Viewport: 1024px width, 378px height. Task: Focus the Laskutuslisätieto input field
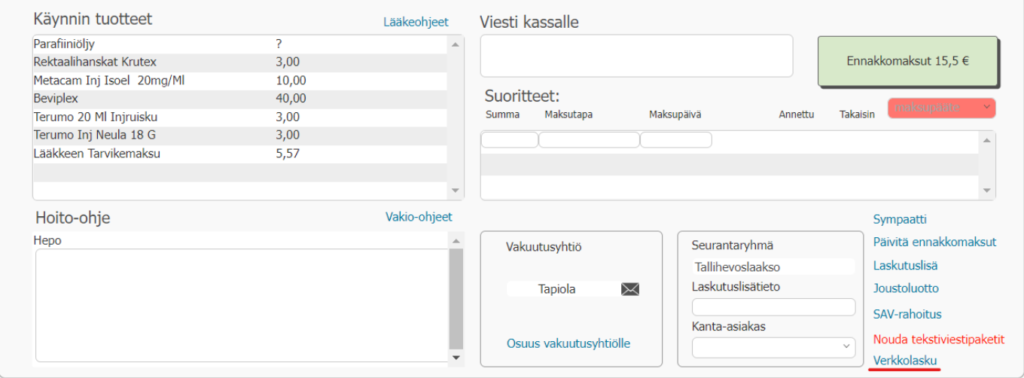pyautogui.click(x=773, y=307)
